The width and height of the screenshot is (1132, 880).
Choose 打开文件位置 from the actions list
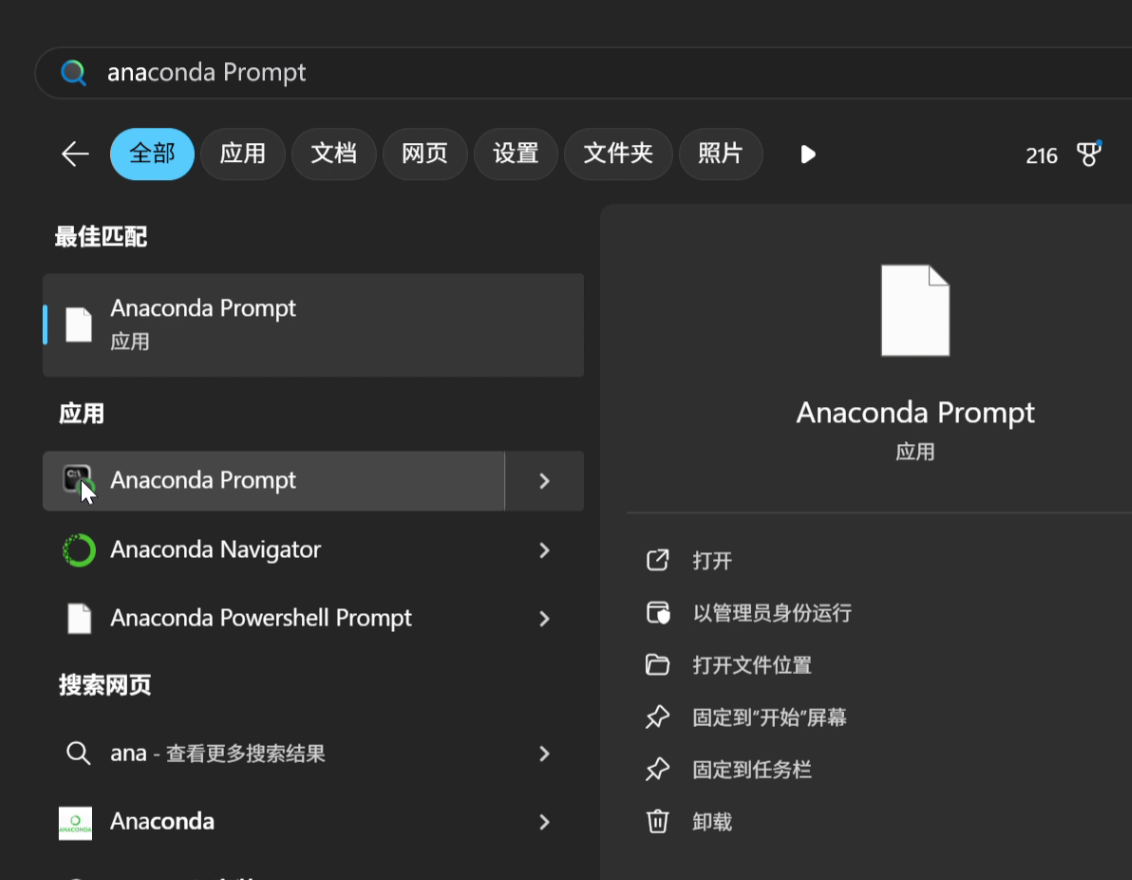[755, 665]
